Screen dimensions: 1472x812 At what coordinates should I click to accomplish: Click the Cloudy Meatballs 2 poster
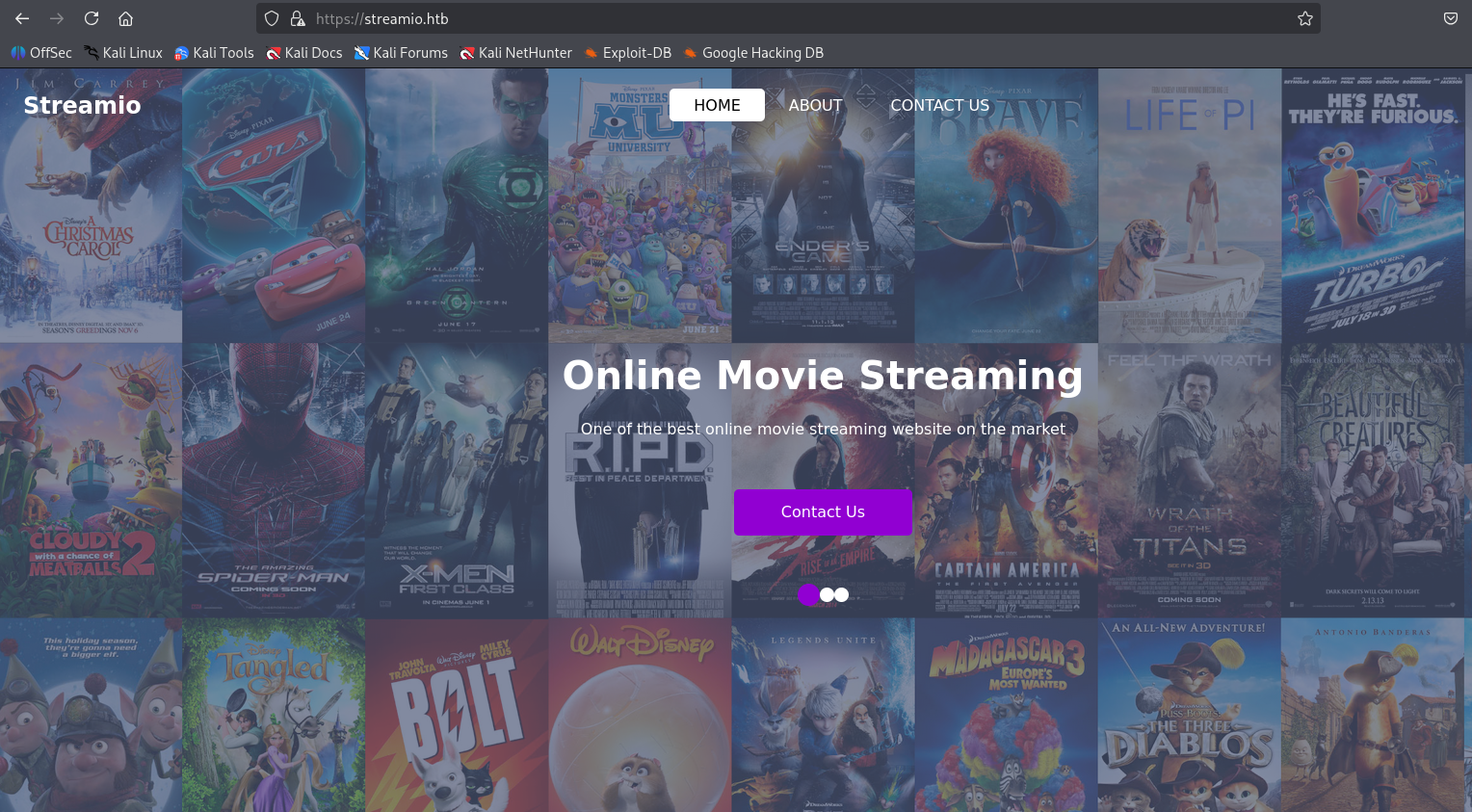point(91,481)
